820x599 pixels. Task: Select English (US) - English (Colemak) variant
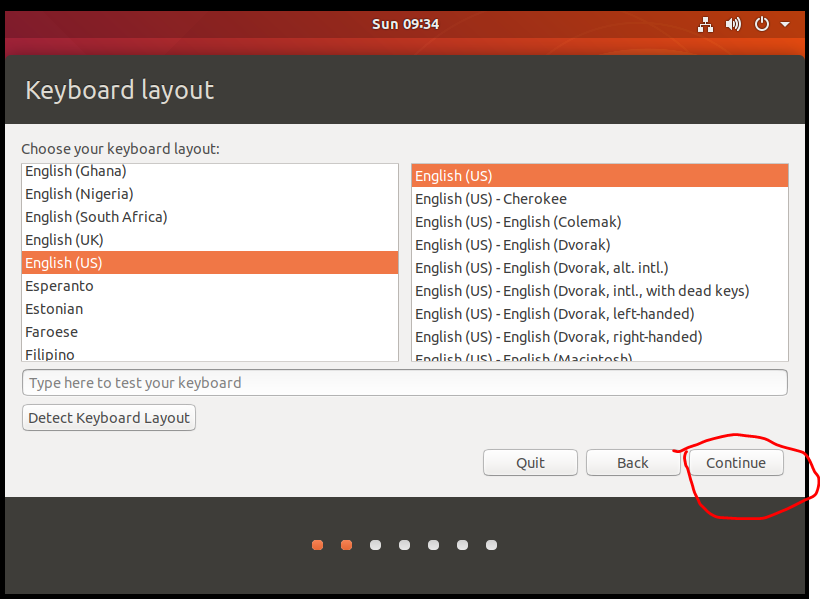[600, 222]
